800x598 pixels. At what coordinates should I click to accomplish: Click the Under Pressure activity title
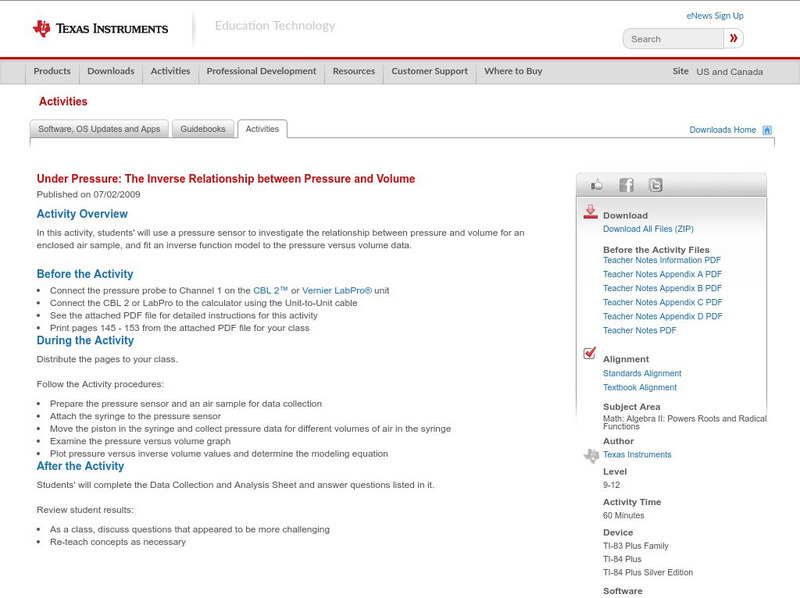coord(226,179)
